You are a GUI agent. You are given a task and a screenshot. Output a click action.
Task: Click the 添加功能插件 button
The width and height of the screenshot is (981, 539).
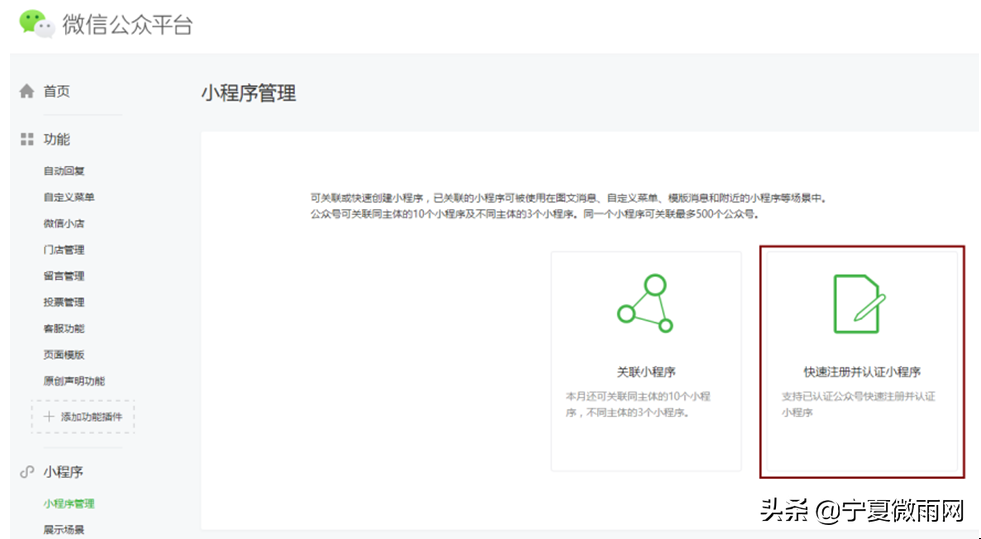(x=83, y=416)
